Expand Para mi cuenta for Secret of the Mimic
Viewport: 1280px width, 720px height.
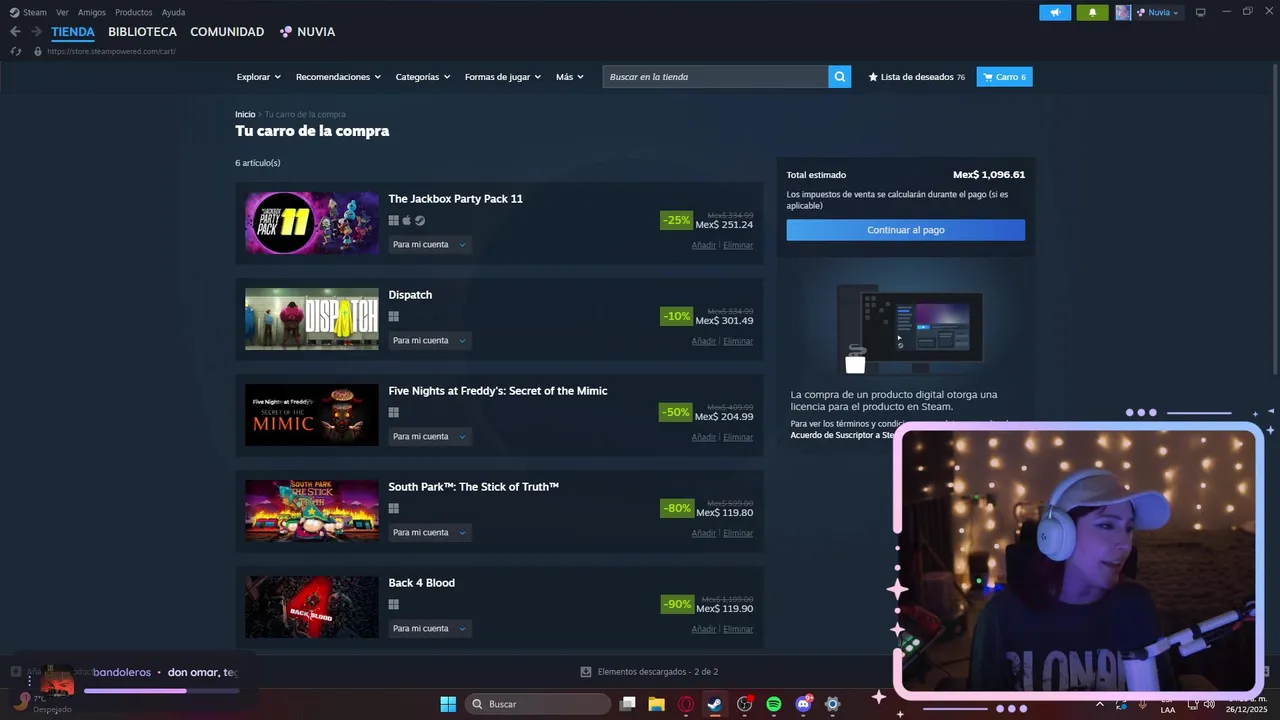[430, 436]
